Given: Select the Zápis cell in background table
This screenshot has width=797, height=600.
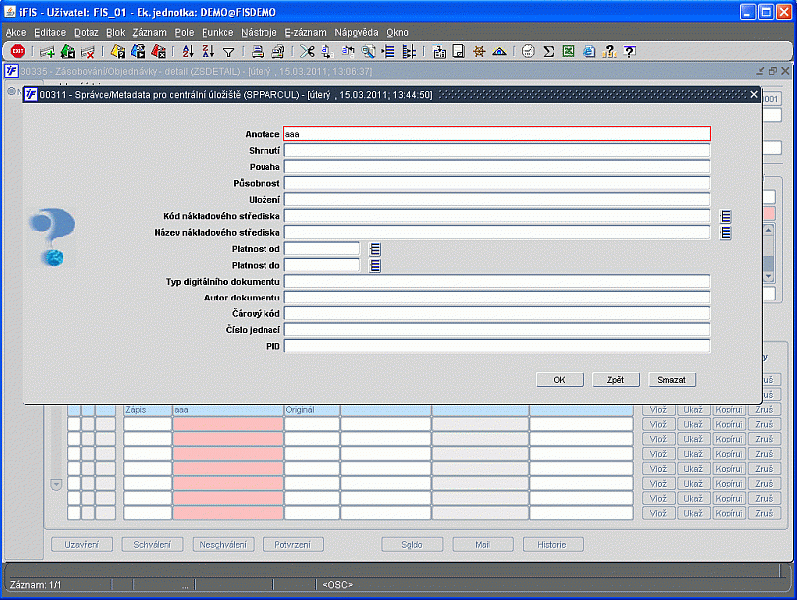Looking at the screenshot, I should coord(147,410).
